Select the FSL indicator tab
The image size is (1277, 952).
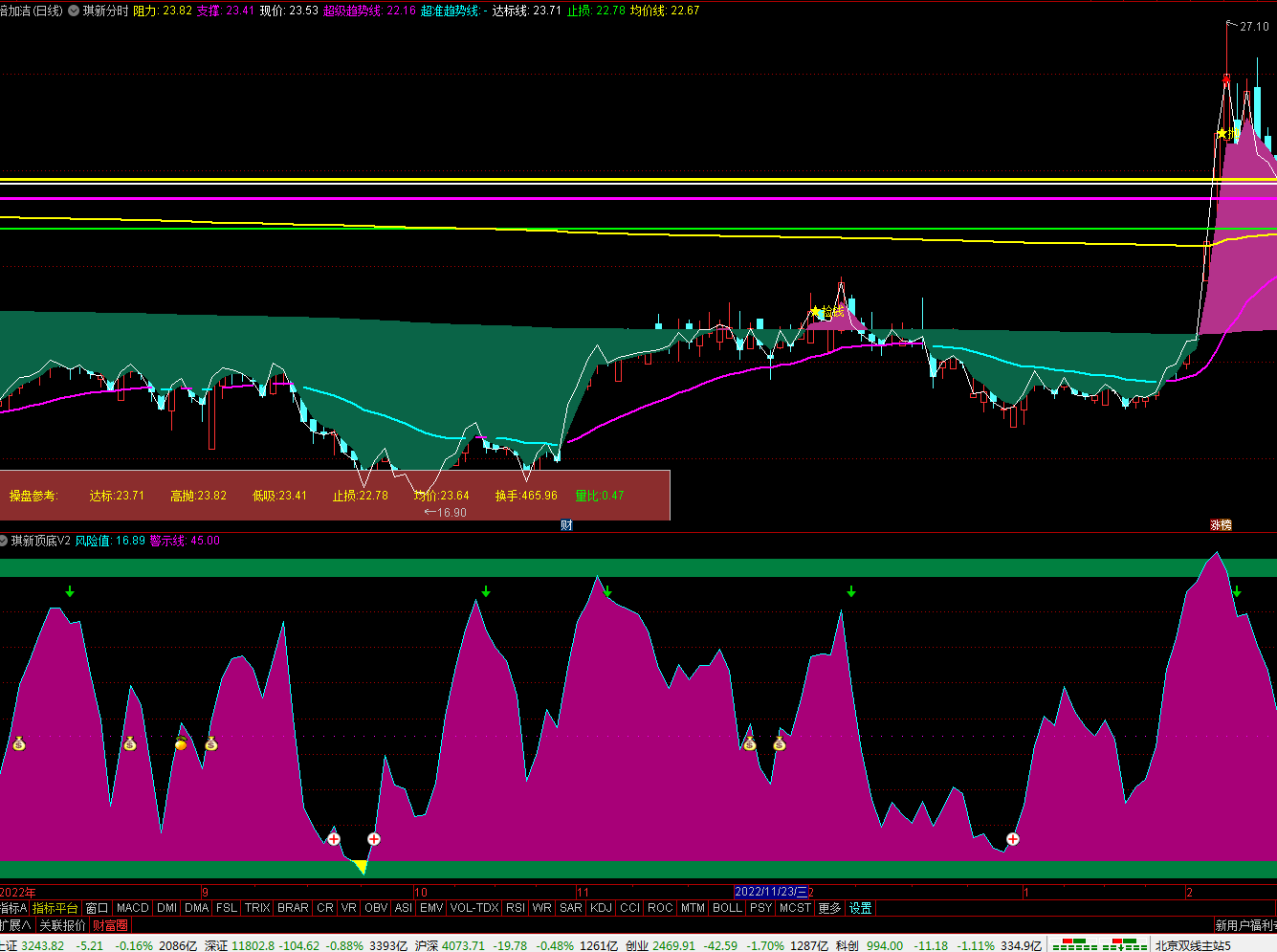[227, 908]
